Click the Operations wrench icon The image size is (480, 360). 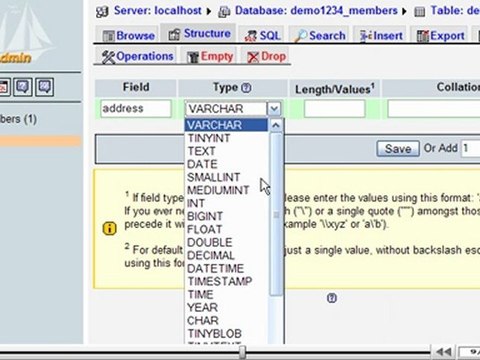coord(108,57)
